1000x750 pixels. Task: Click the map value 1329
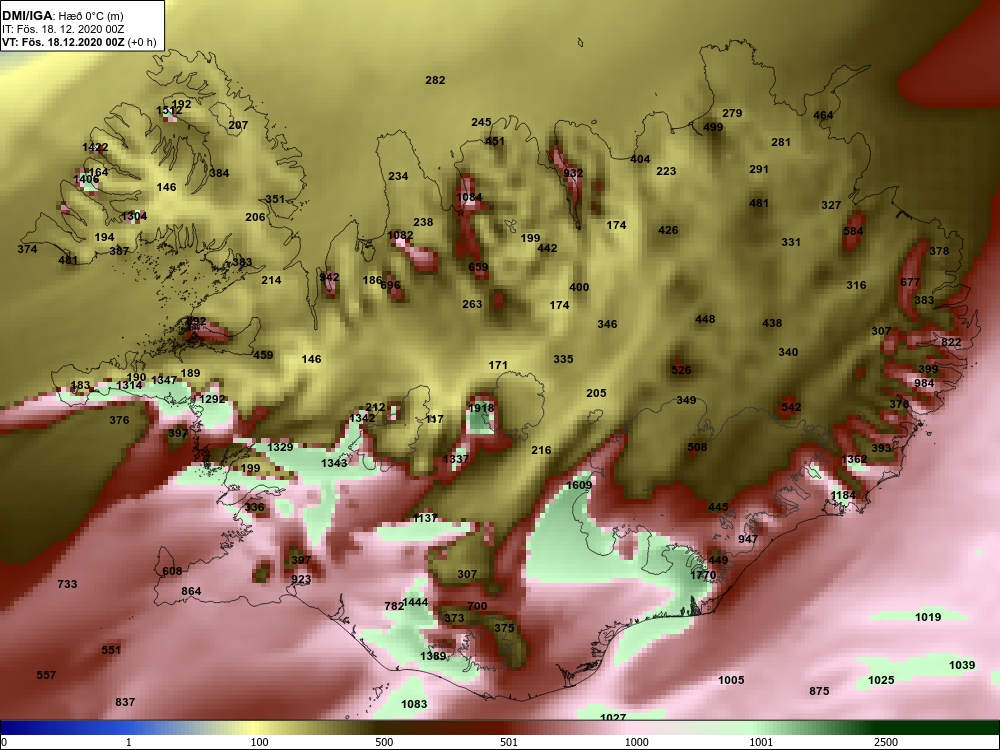coord(280,447)
